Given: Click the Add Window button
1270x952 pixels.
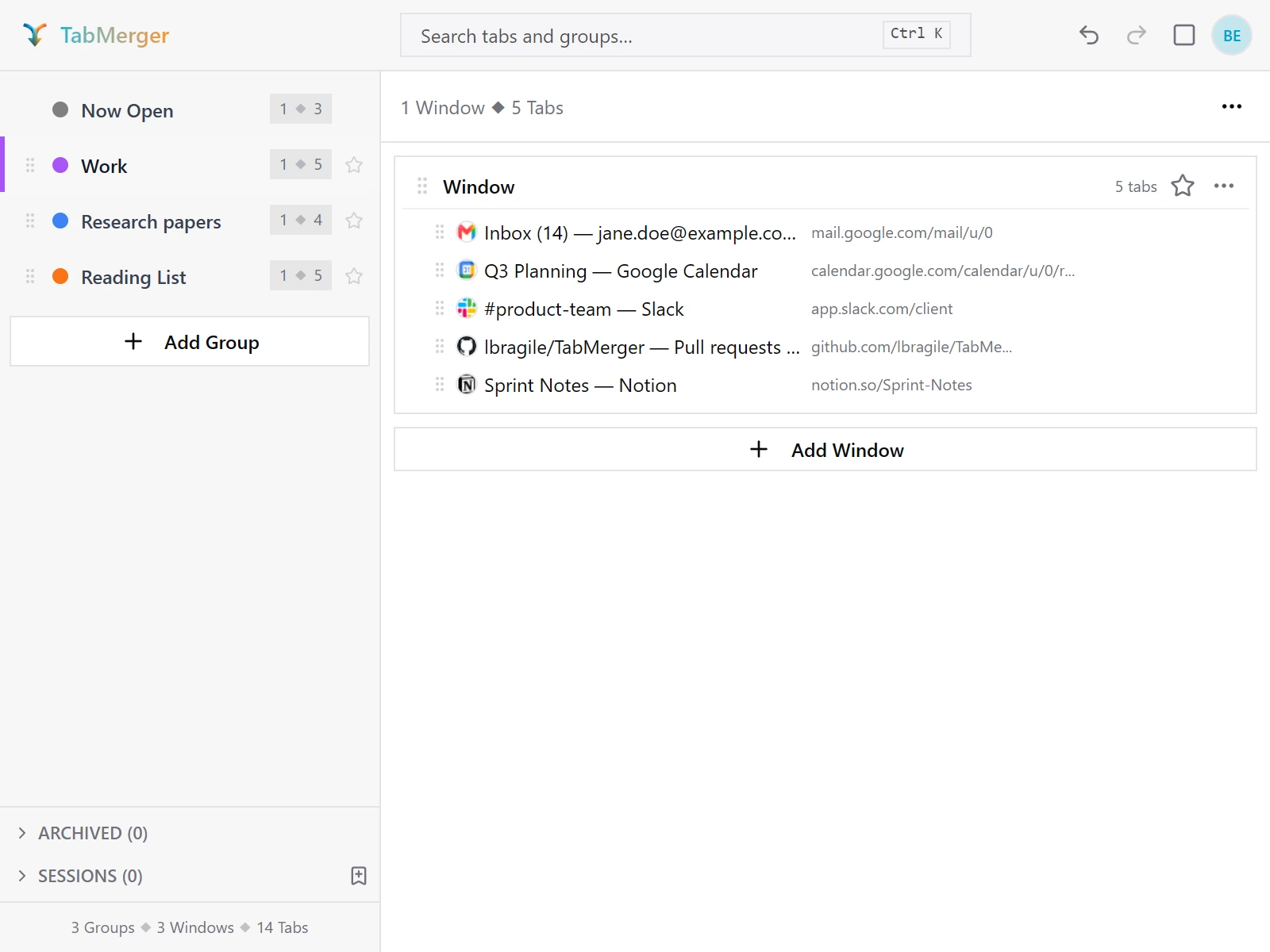Looking at the screenshot, I should pyautogui.click(x=825, y=449).
